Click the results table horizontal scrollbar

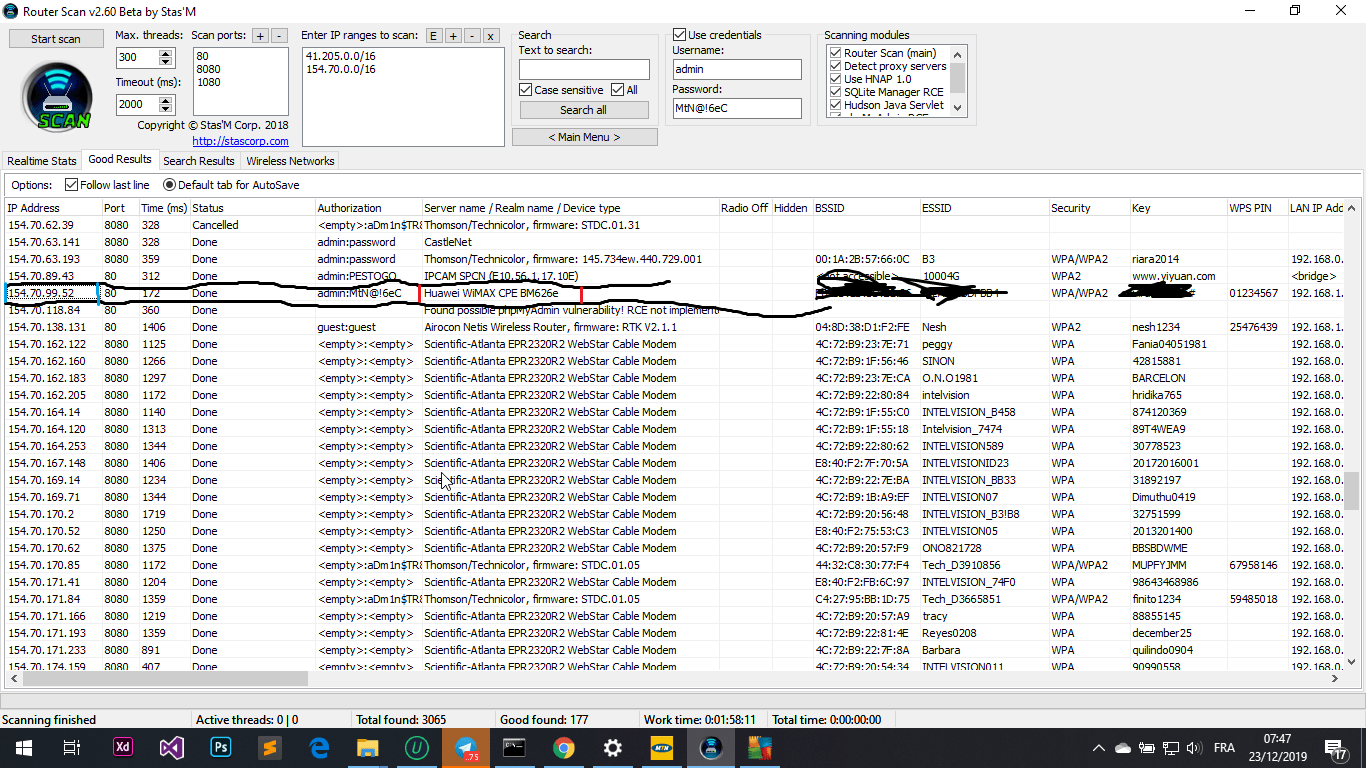(x=165, y=678)
